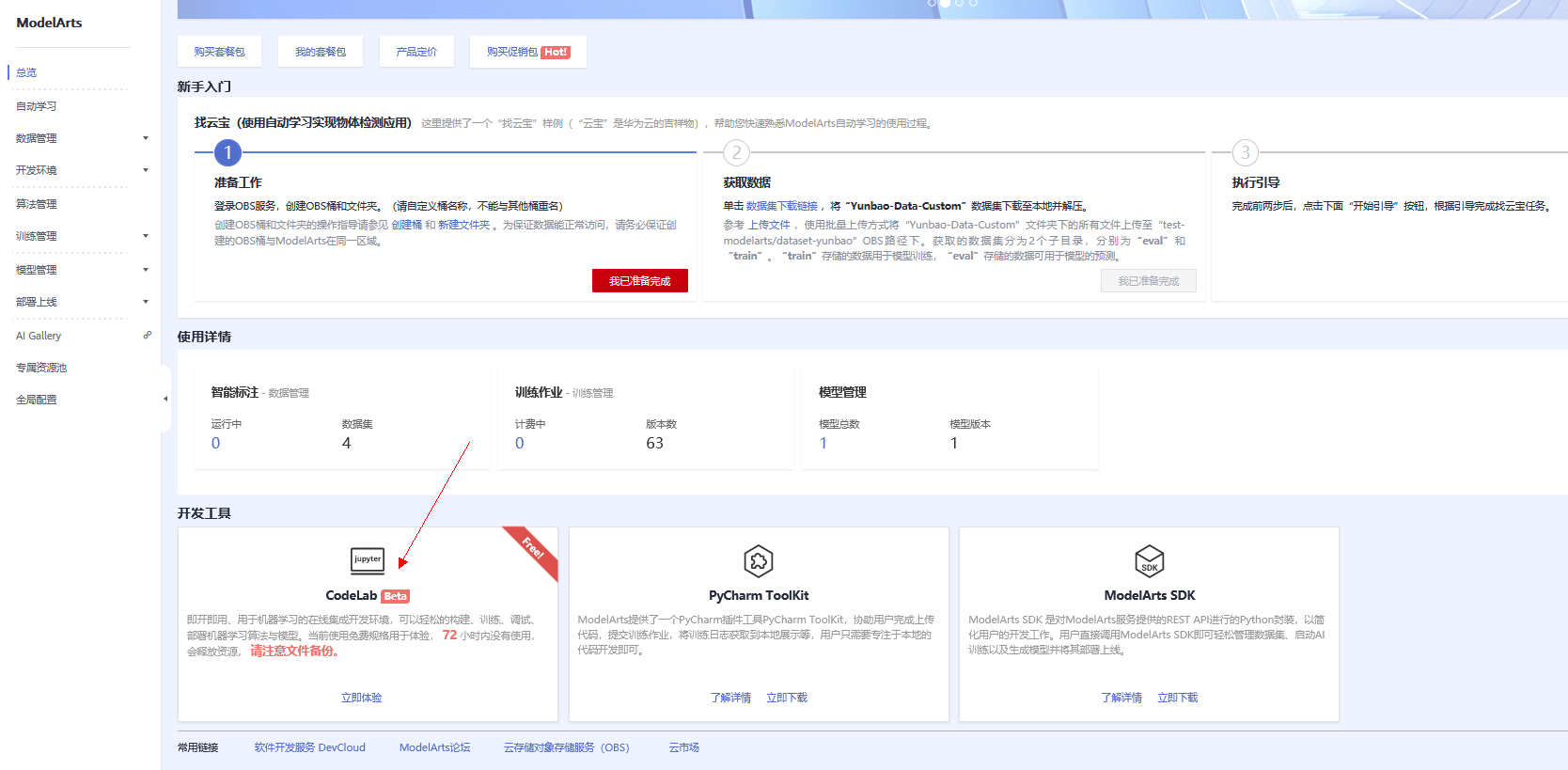Click the ModelArts SDK cube icon
1568x770 pixels.
[x=1150, y=561]
